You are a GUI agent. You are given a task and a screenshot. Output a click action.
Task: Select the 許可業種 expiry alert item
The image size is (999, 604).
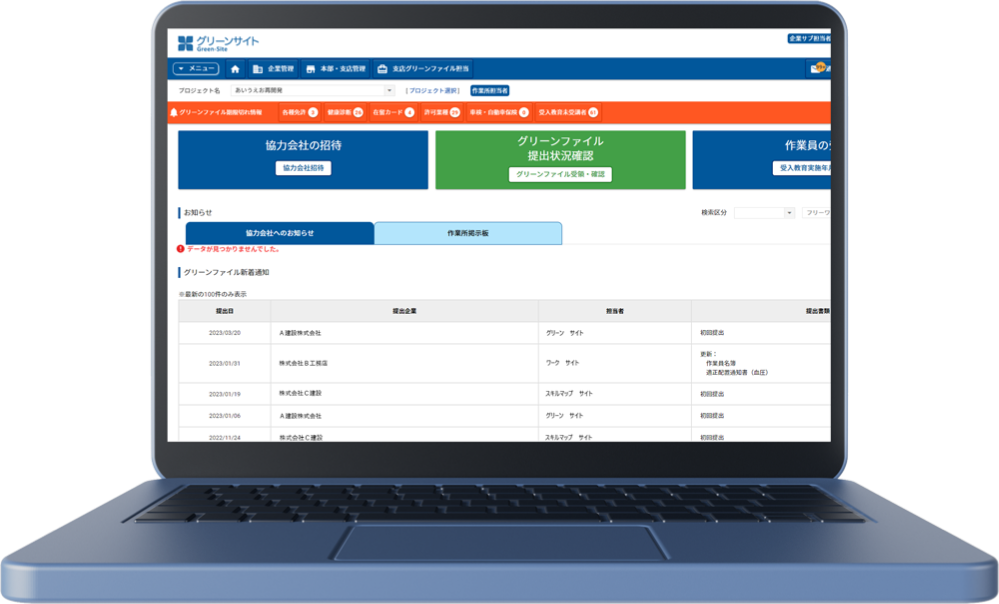pos(441,113)
